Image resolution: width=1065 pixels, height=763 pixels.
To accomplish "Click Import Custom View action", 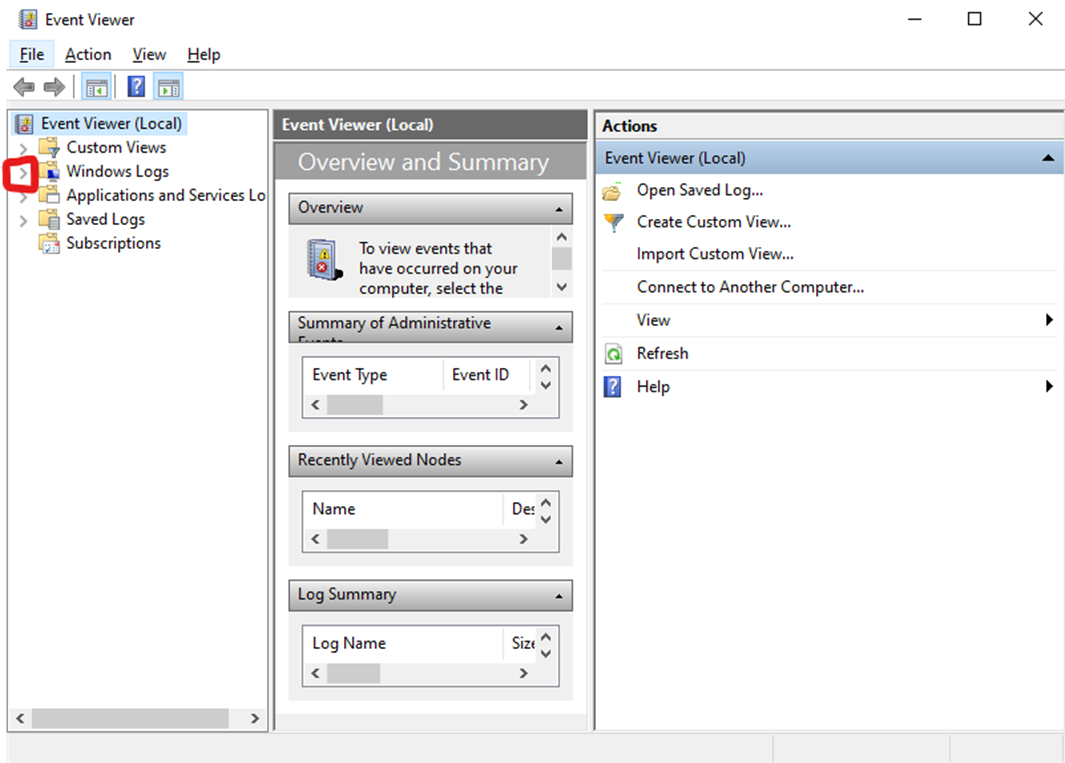I will point(715,254).
